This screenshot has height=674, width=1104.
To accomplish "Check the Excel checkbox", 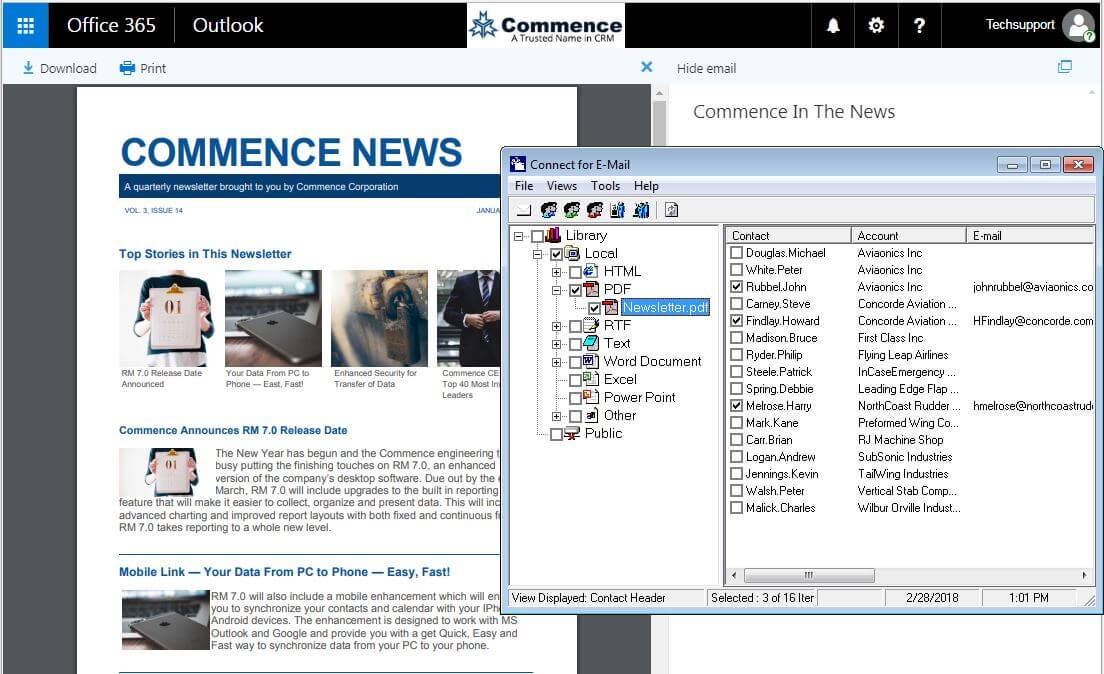I will pos(575,380).
